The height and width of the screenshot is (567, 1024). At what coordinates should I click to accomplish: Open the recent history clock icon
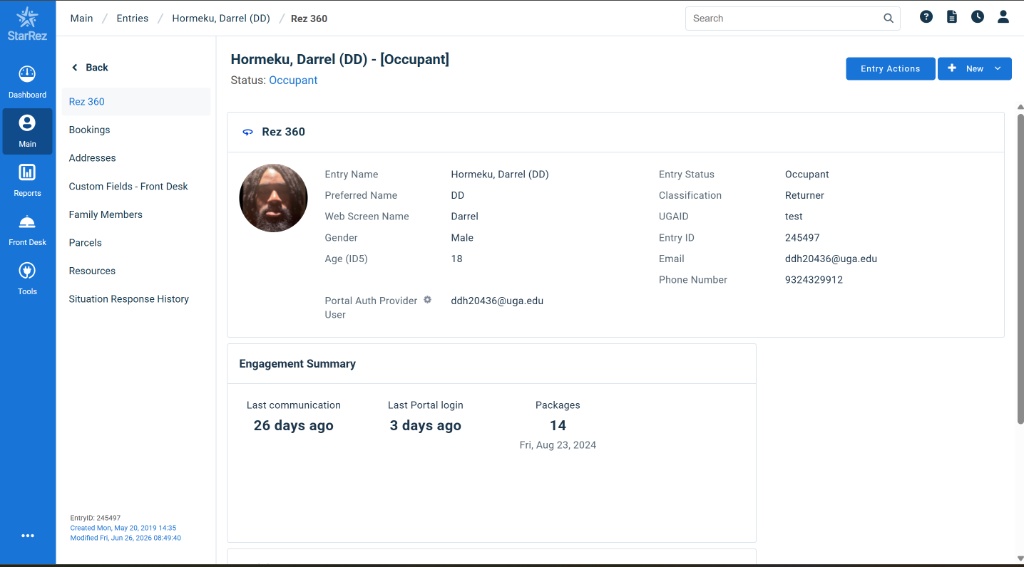tap(977, 17)
